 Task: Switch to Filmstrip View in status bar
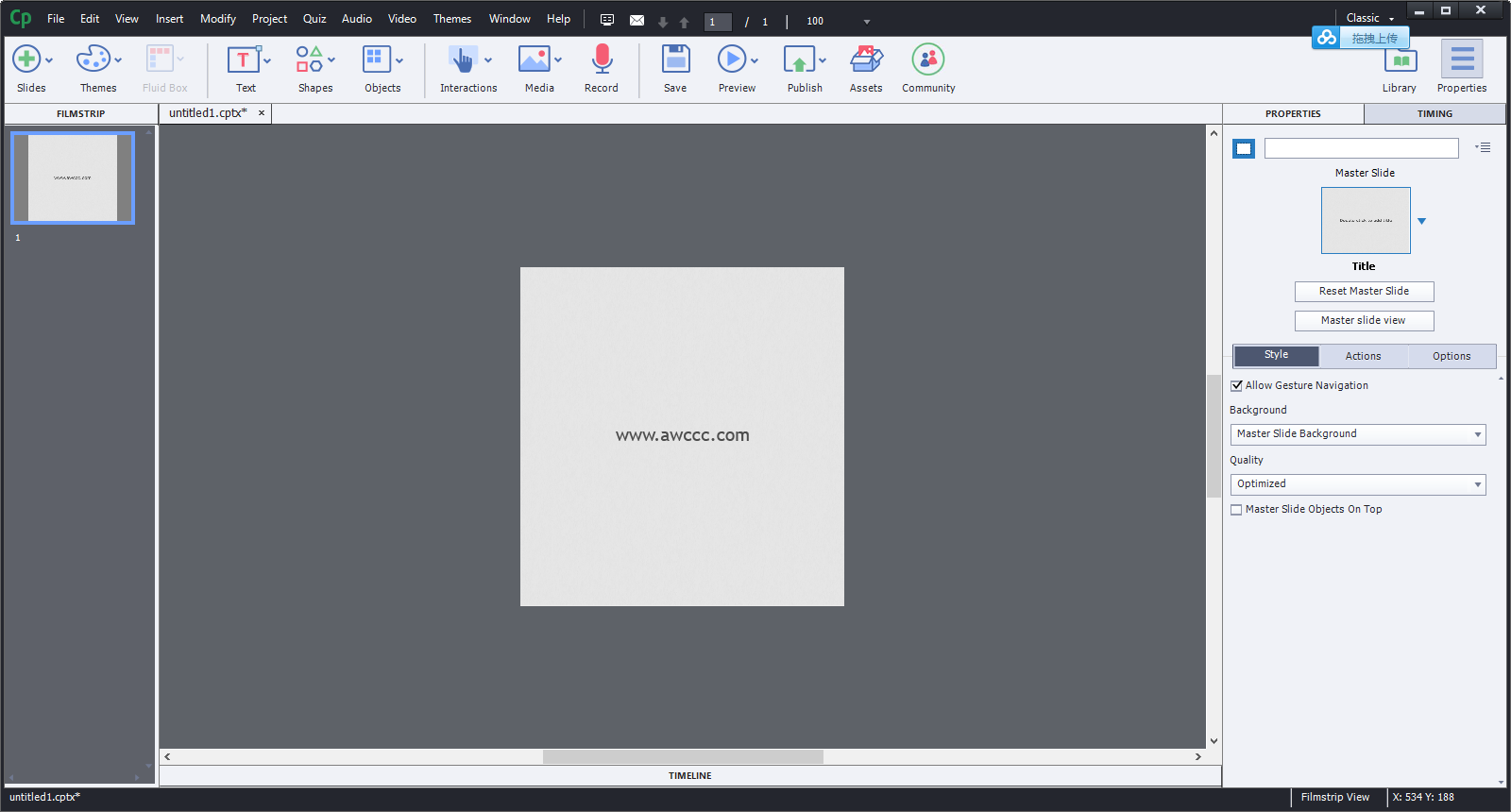click(x=1335, y=798)
